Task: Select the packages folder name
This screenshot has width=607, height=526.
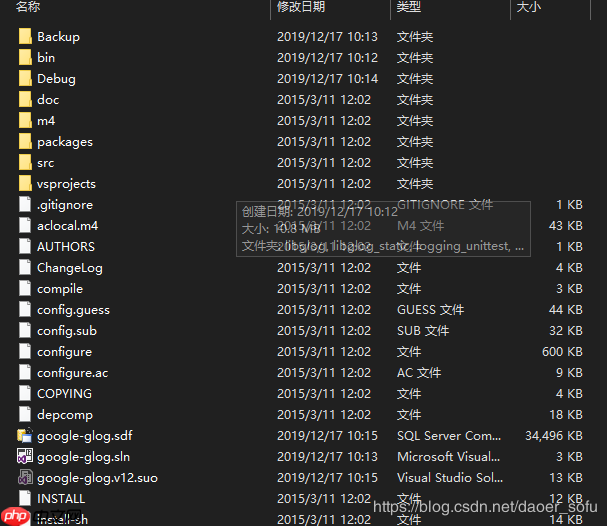Action: tap(65, 142)
